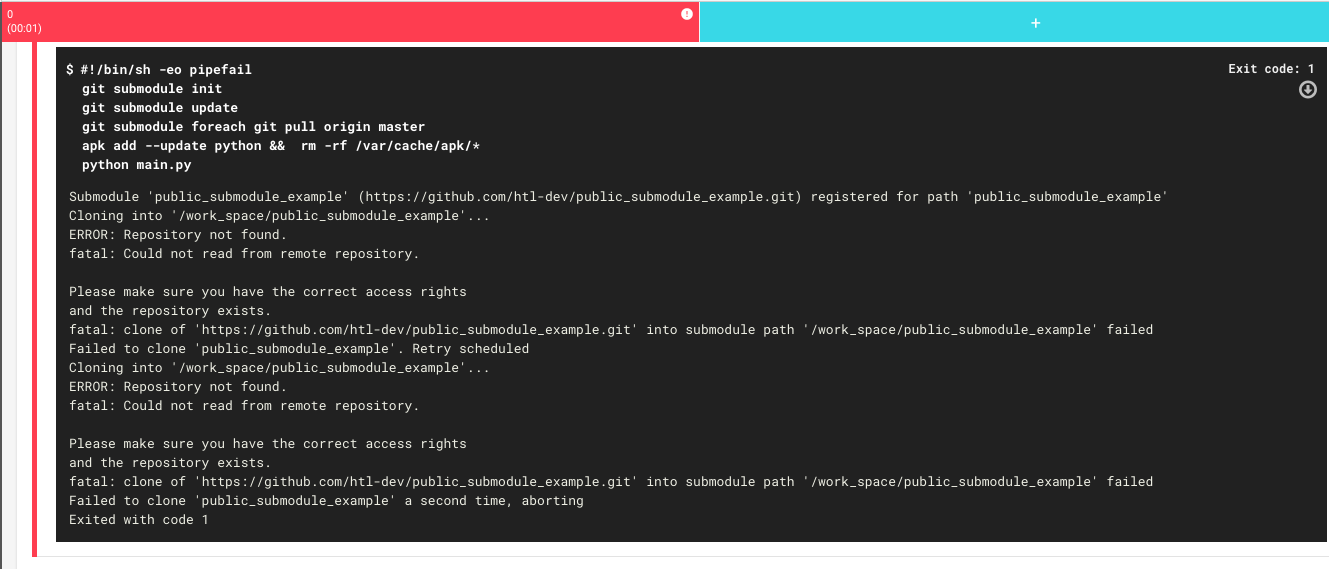Click the plus icon to add step
This screenshot has height=569, width=1329.
point(1035,22)
